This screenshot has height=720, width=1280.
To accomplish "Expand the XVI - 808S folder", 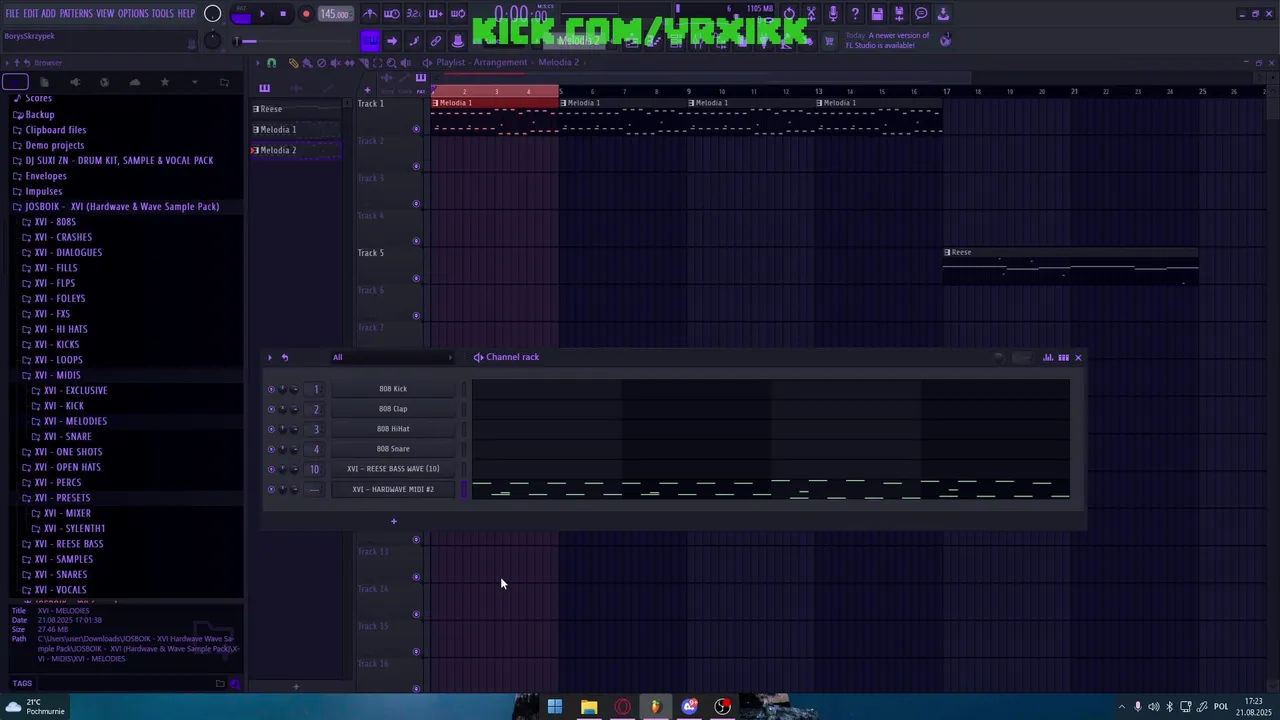I will 55,222.
